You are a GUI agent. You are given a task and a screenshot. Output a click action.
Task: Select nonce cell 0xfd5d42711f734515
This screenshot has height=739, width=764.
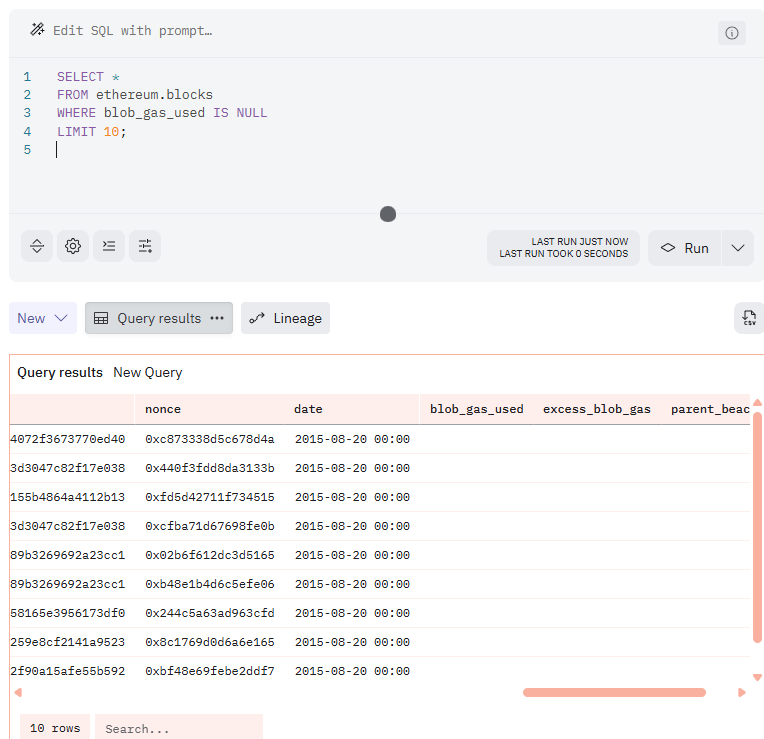point(210,497)
